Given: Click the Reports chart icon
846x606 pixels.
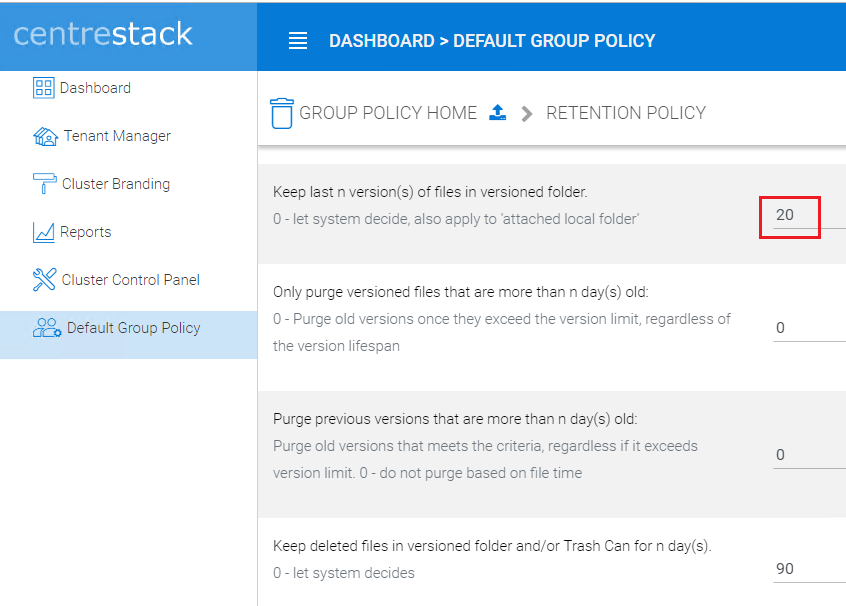Looking at the screenshot, I should click(43, 233).
